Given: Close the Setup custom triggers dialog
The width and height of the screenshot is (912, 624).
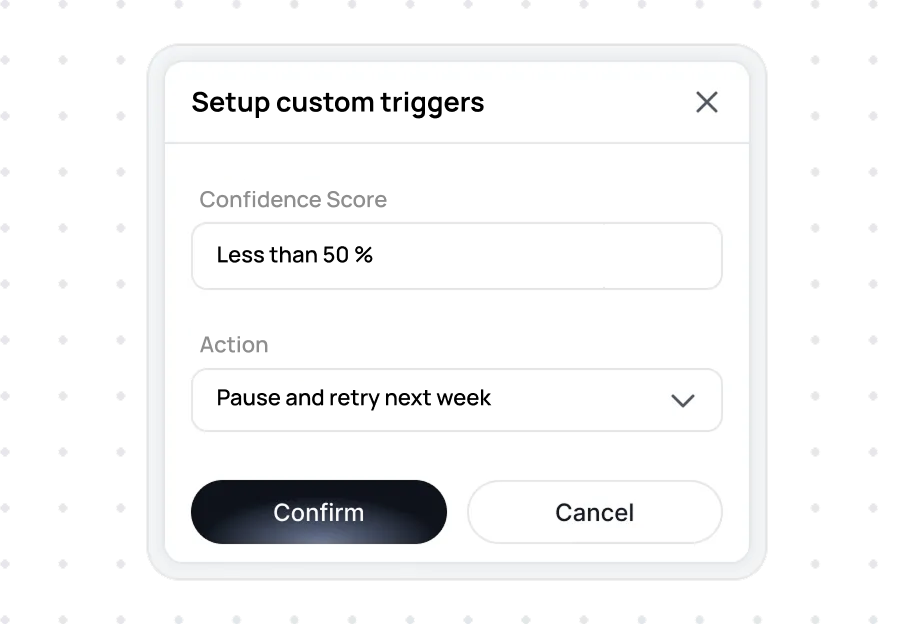Looking at the screenshot, I should point(707,102).
